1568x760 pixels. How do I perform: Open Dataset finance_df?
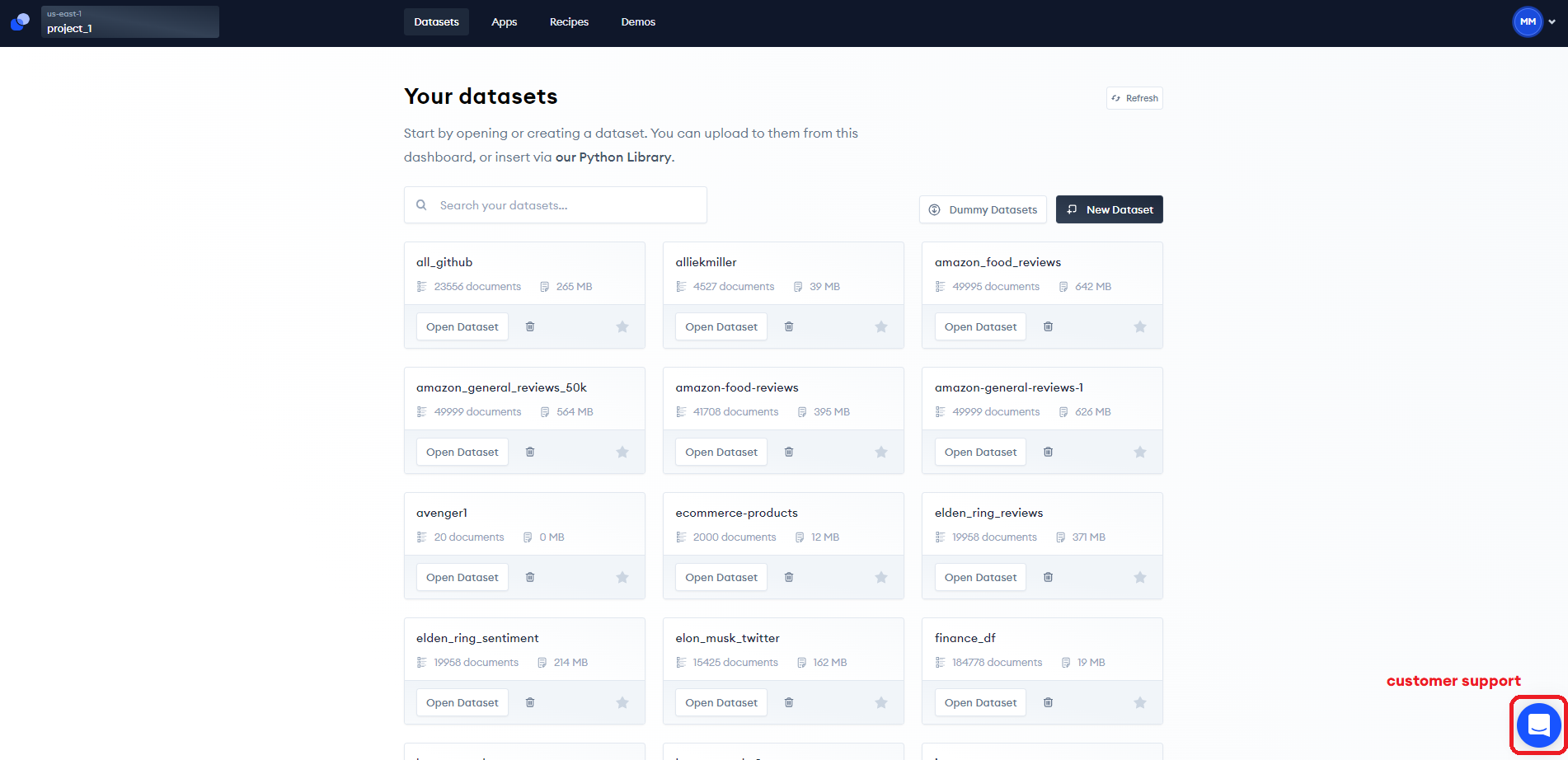tap(980, 702)
